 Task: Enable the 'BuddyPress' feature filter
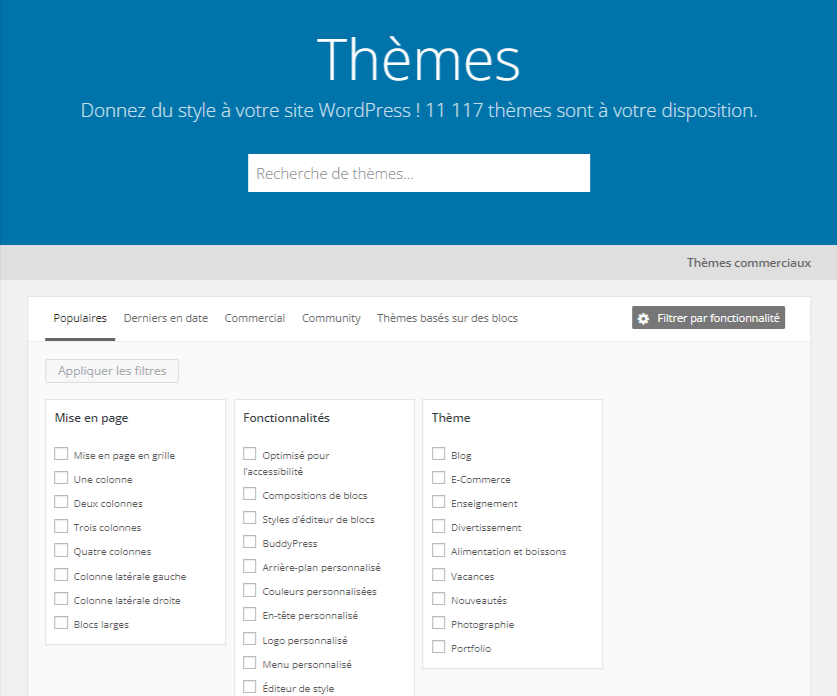(x=249, y=542)
